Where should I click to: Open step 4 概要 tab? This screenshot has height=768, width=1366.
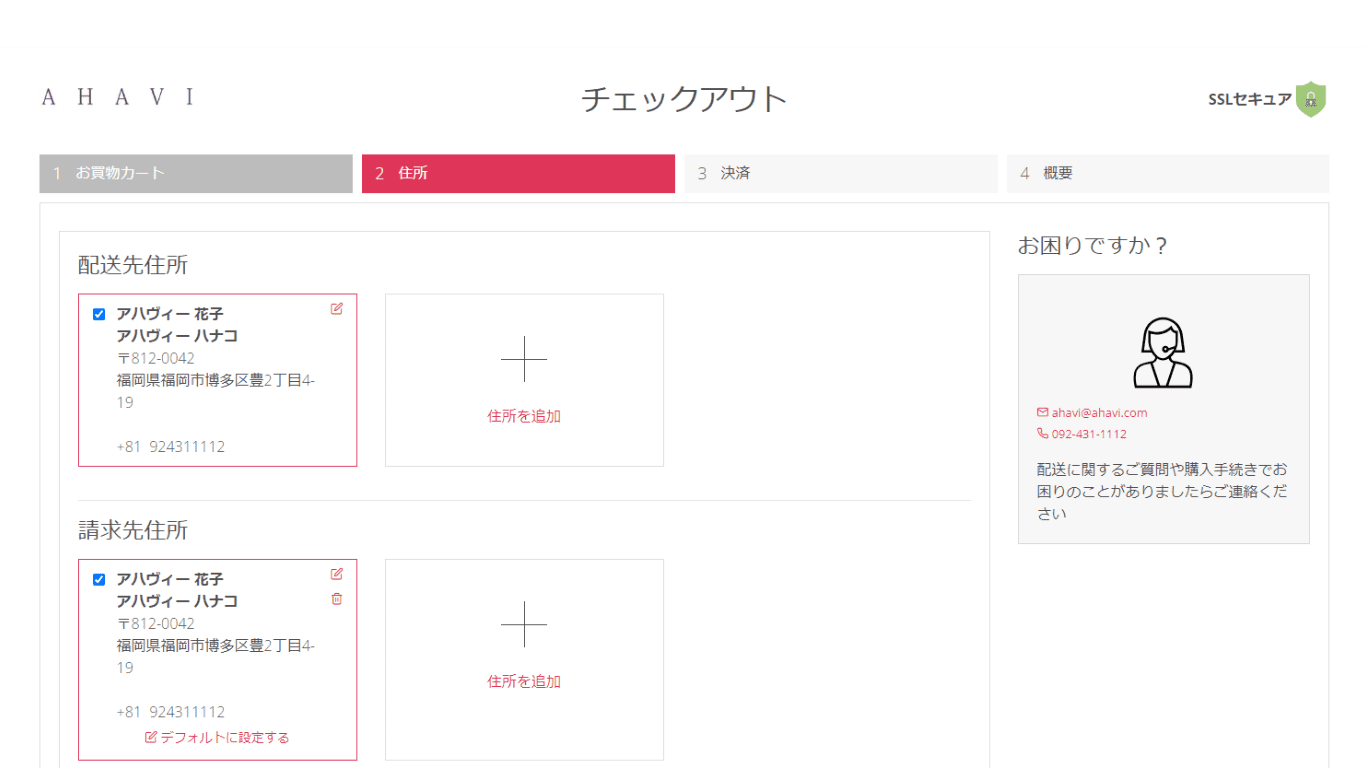click(x=1168, y=173)
